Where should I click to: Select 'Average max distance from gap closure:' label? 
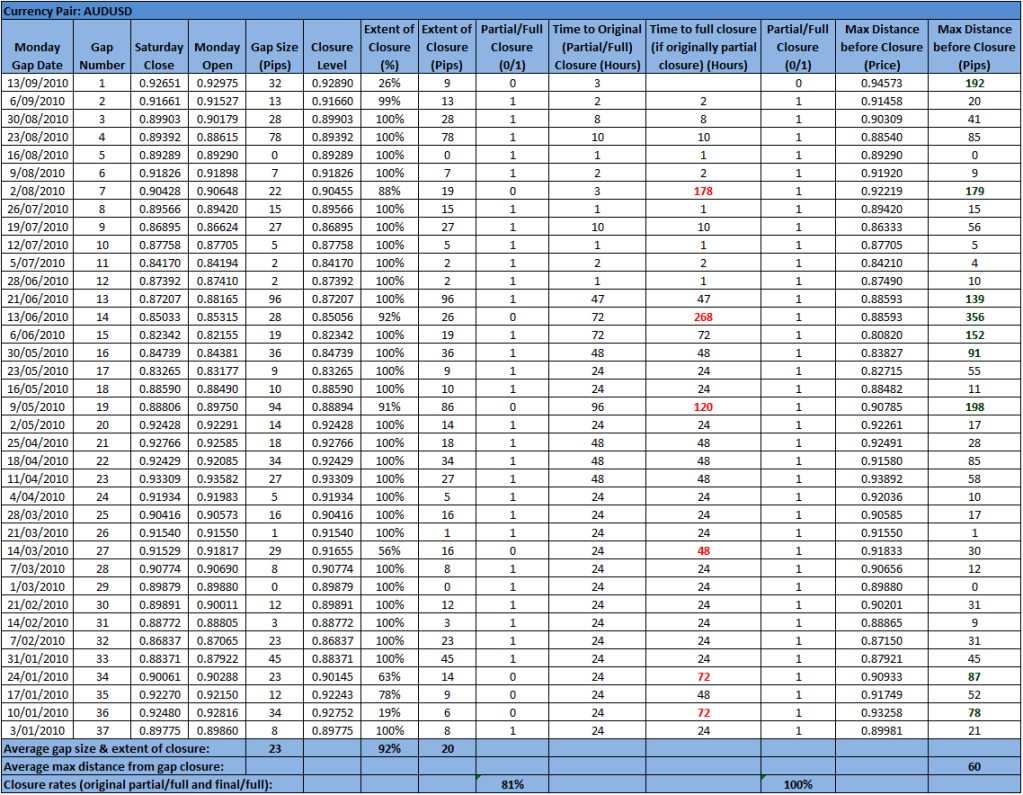tap(114, 767)
